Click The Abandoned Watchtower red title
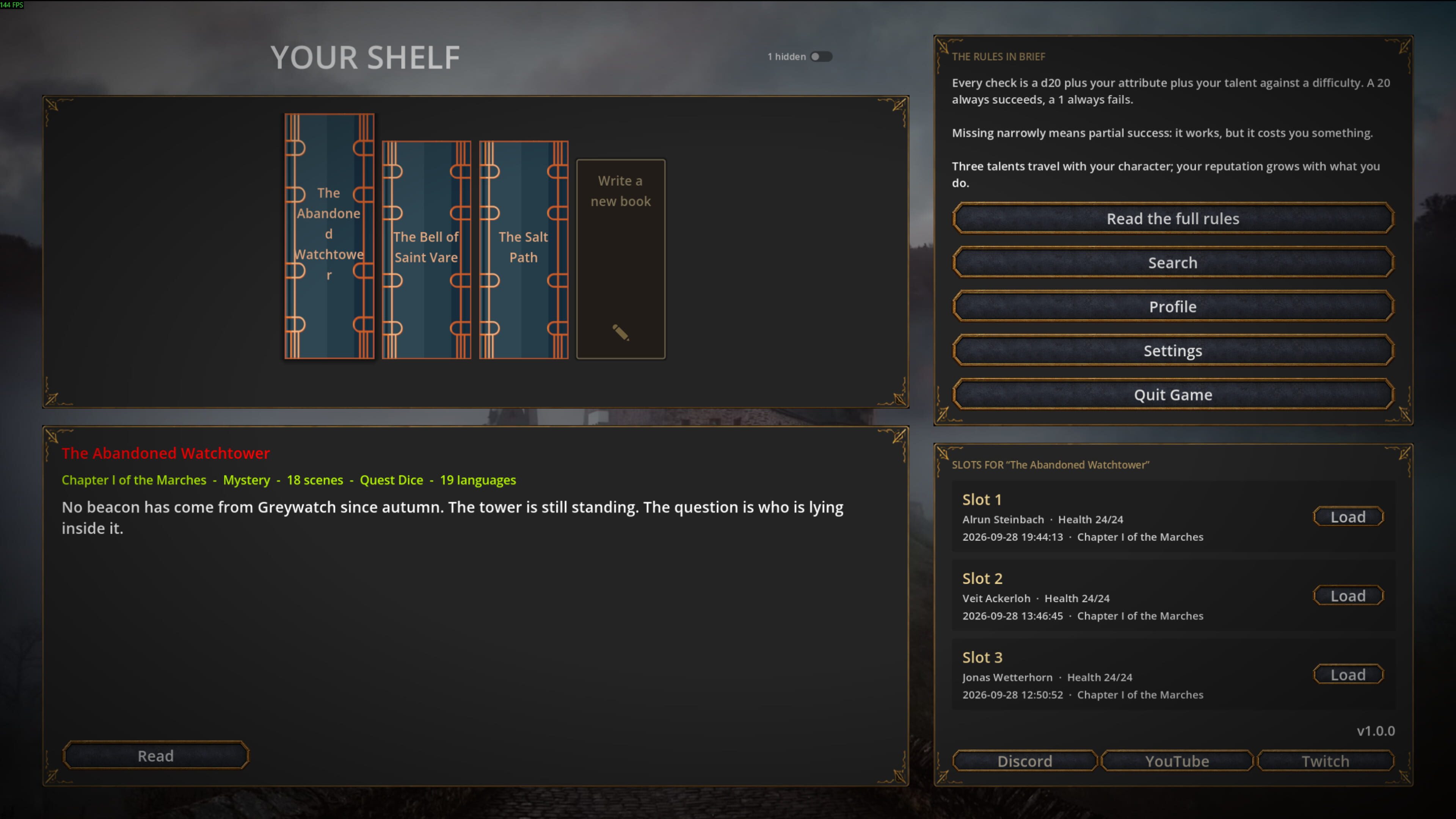This screenshot has height=819, width=1456. (x=166, y=453)
